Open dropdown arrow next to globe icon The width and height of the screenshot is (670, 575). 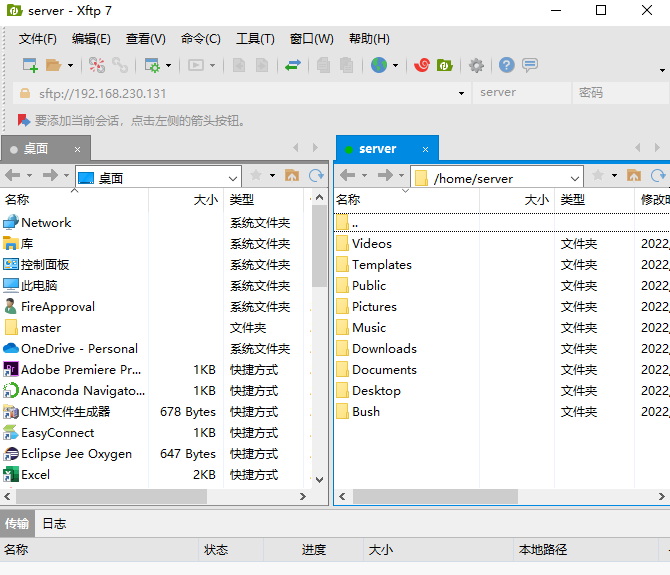pos(395,65)
